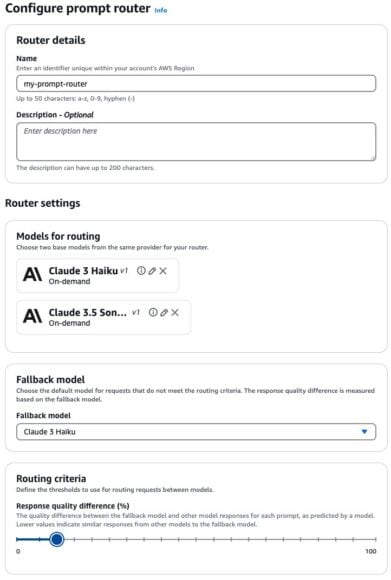This screenshot has width=391, height=580.
Task: Edit the Claude 3.5 Sonnet model selection
Action: pos(164,313)
